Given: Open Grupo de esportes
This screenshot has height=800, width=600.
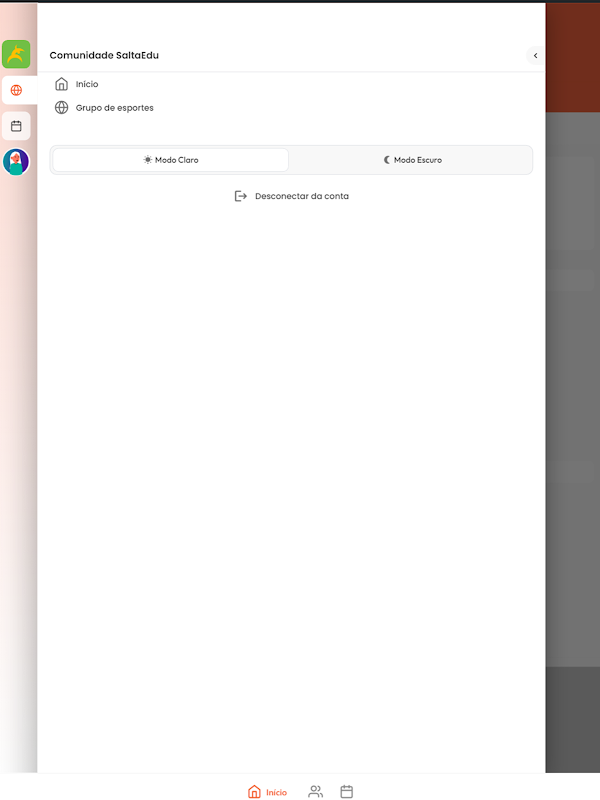Looking at the screenshot, I should [x=114, y=108].
